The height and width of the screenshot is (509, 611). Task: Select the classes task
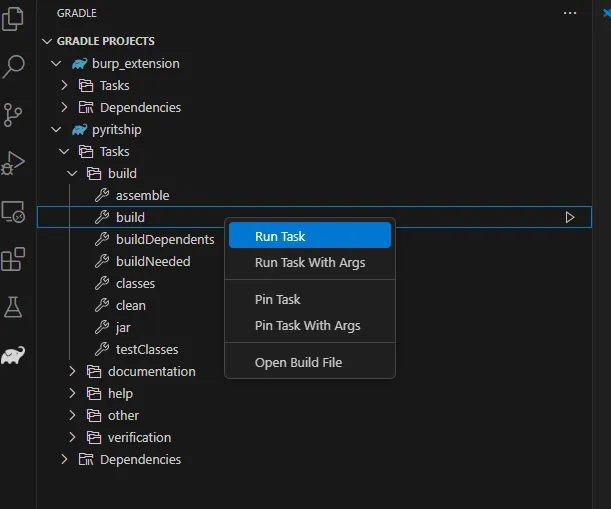[x=135, y=283]
